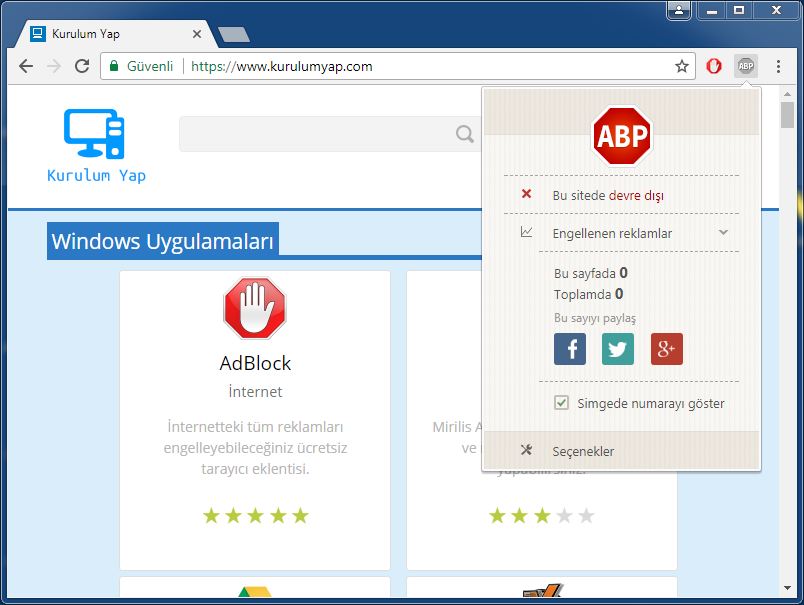This screenshot has width=804, height=605.
Task: Click the 'Bu sayıyı paylaş' label
Action: (x=595, y=318)
